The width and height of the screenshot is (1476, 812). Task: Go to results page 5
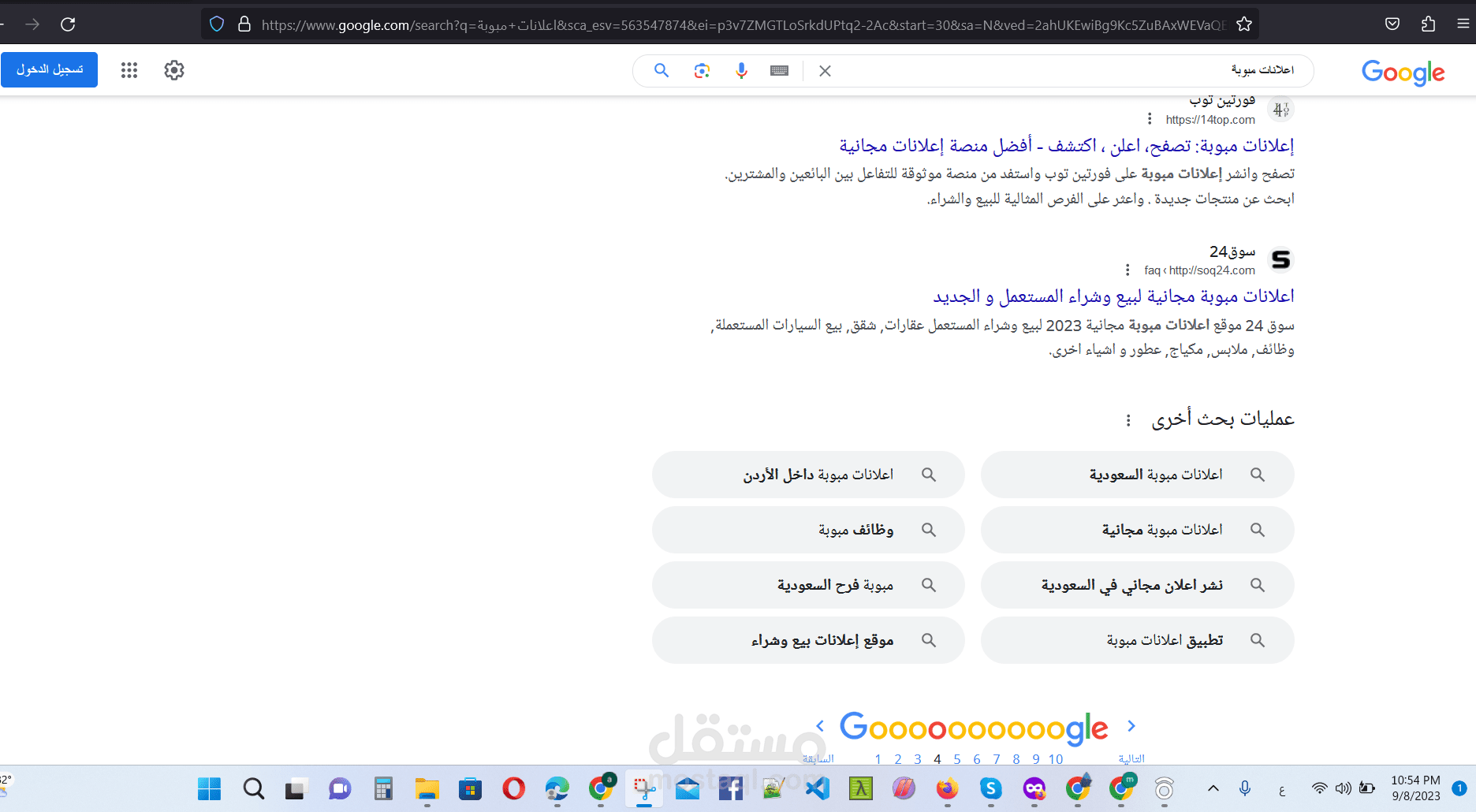pyautogui.click(x=956, y=759)
